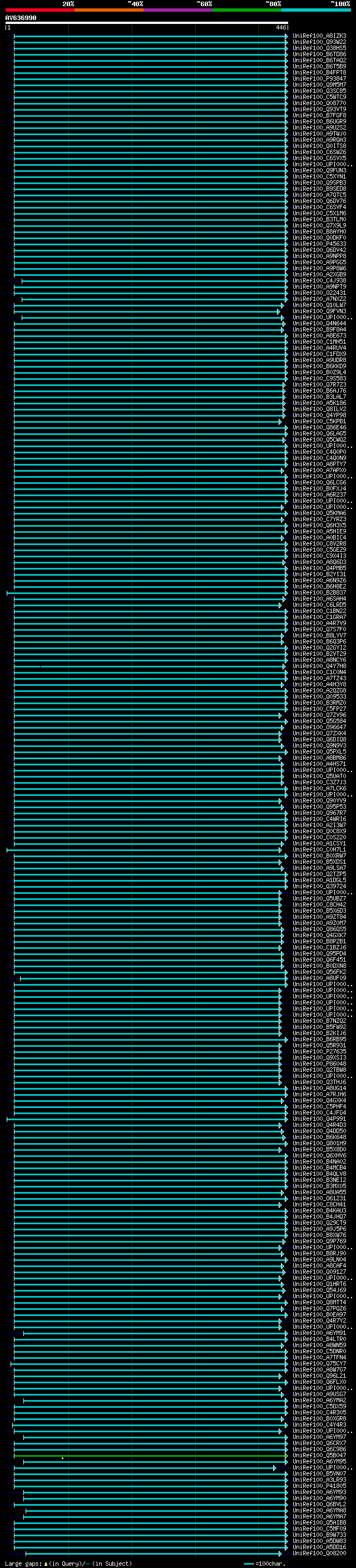356x1568 pixels.
Task: Select the UniRef100_C3Z7J3 label
Action: [x=319, y=782]
